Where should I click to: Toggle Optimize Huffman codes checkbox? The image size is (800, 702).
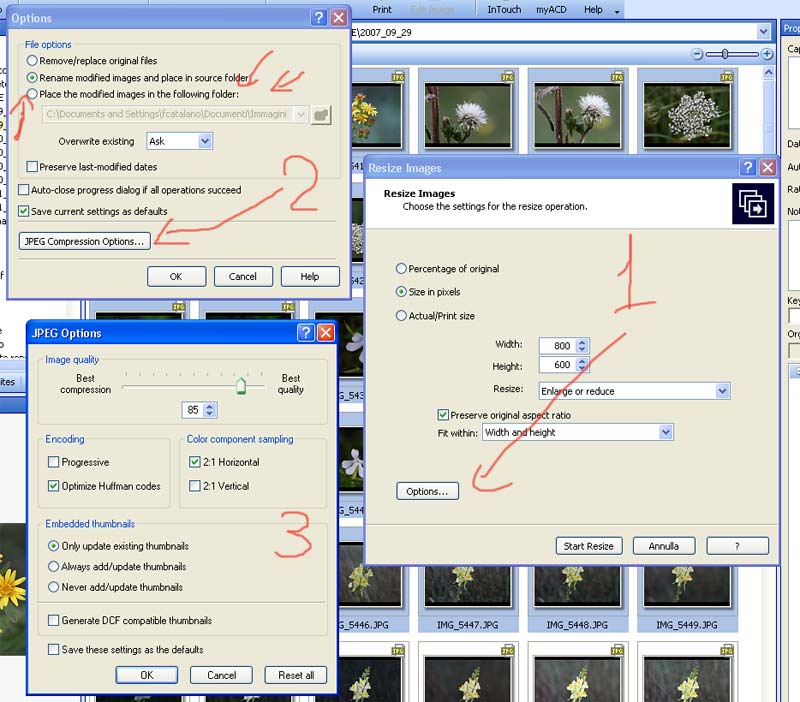coord(53,486)
